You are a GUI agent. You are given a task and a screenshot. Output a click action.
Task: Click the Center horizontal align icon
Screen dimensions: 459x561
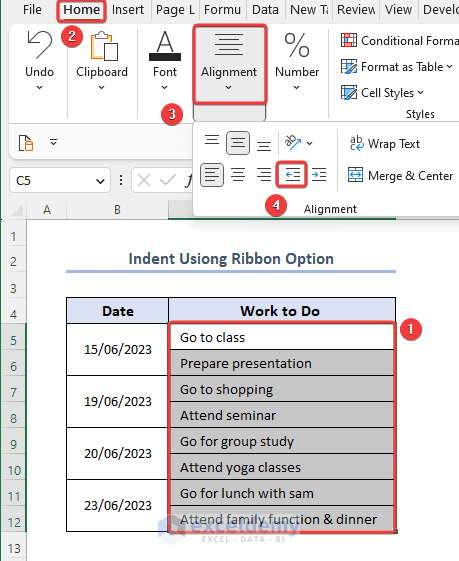pos(238,175)
